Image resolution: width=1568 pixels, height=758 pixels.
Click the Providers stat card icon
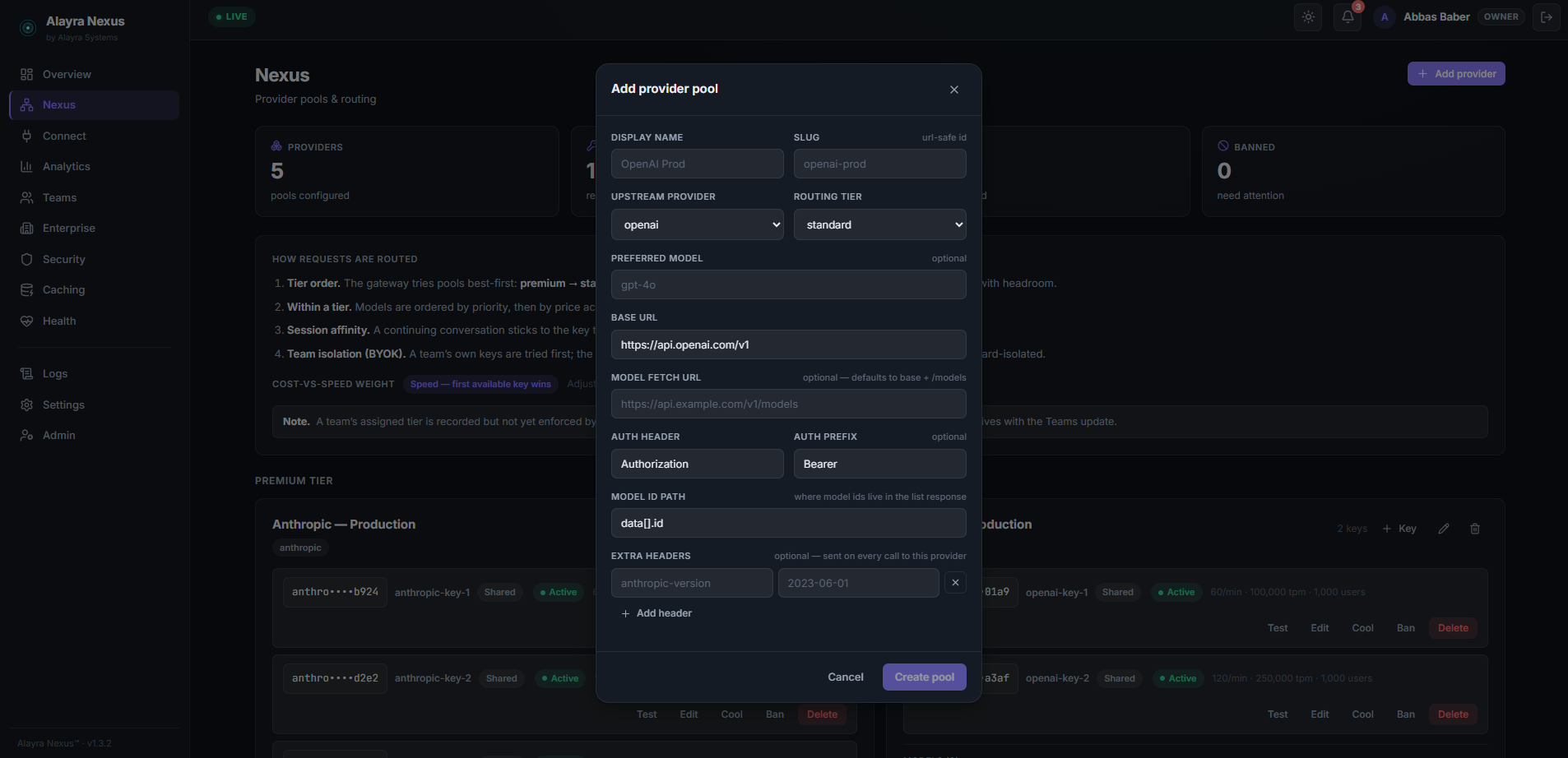tap(276, 146)
